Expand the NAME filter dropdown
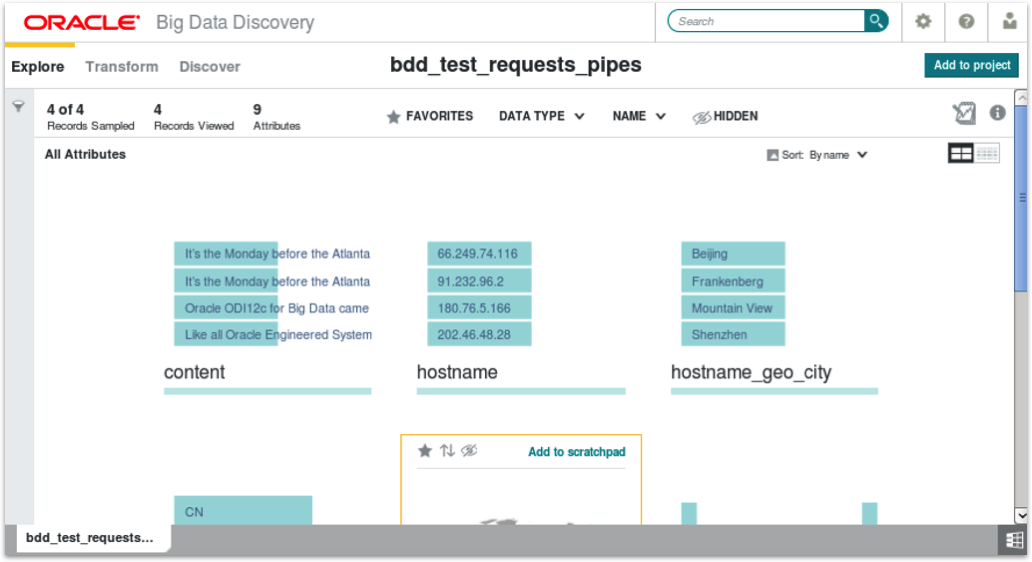This screenshot has width=1032, height=562. tap(639, 116)
